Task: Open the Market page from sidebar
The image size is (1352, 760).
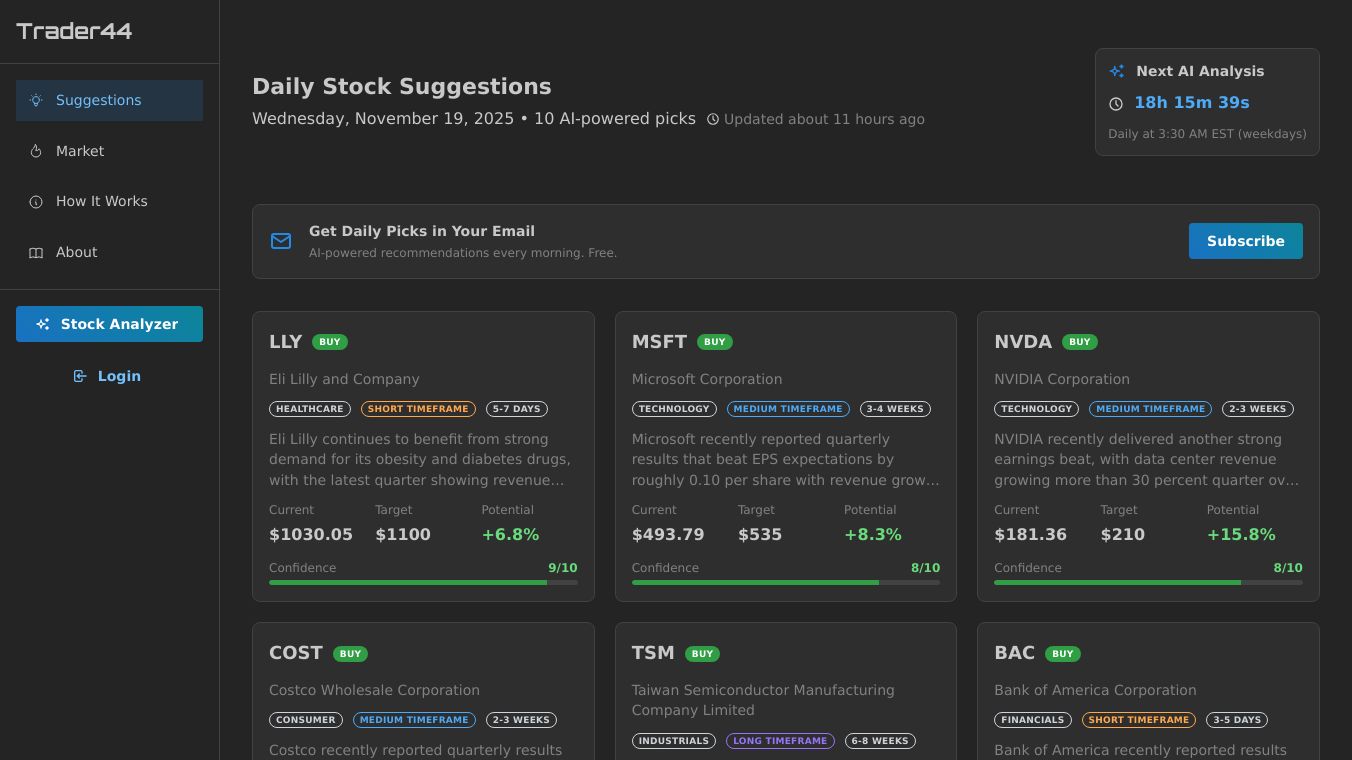Action: tap(80, 151)
